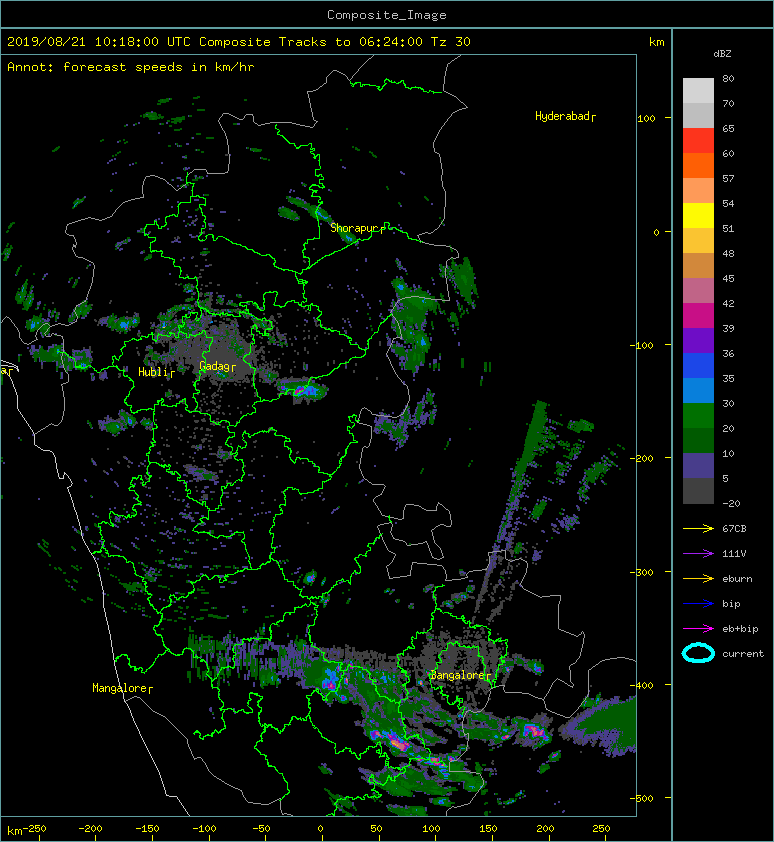Click the 111V legend label
This screenshot has height=842, width=774.
[x=734, y=554]
